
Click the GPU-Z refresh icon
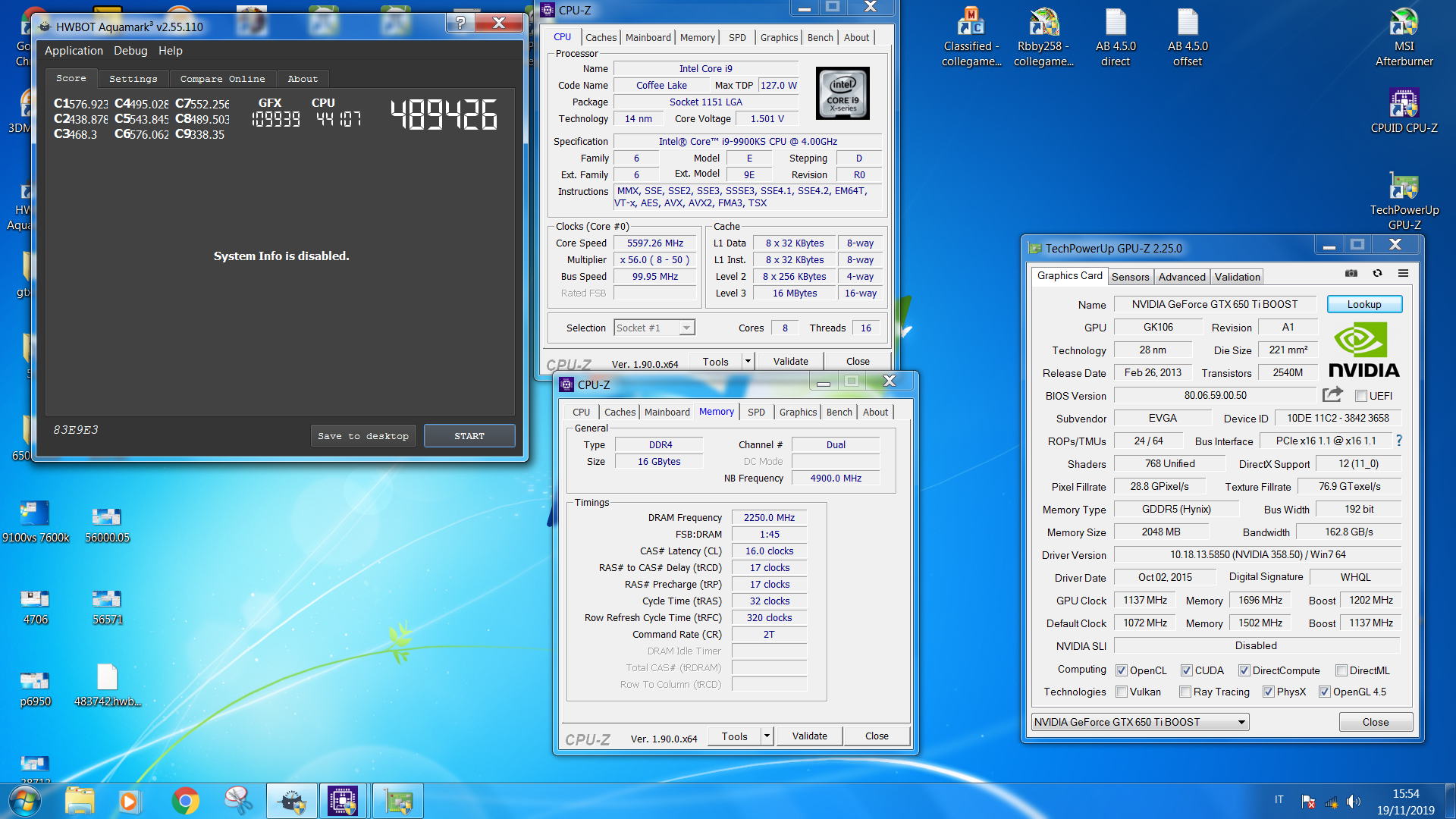pos(1377,273)
